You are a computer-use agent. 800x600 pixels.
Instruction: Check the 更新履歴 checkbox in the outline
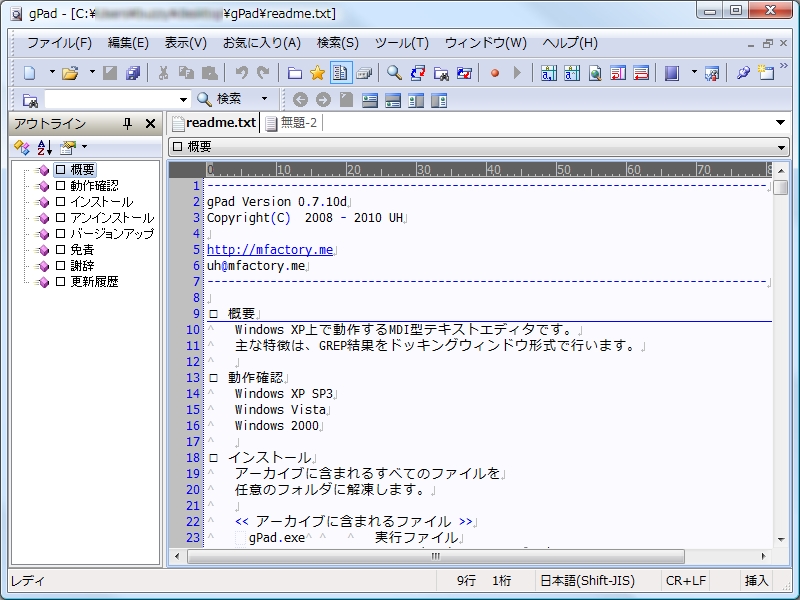[x=59, y=283]
